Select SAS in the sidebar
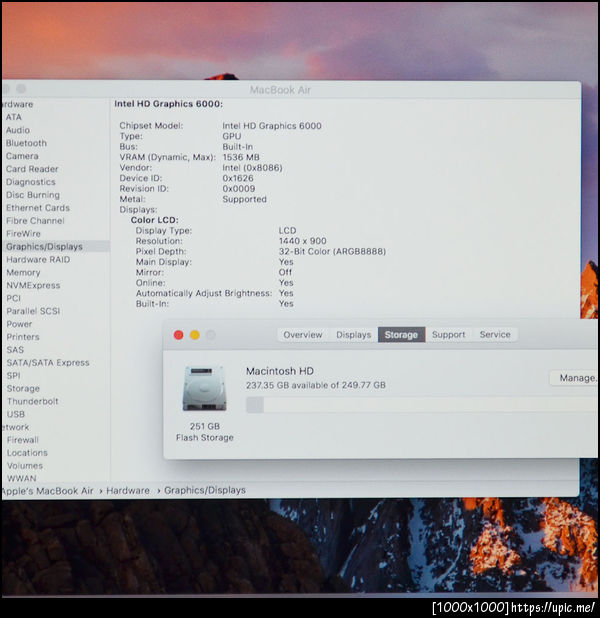 coord(15,350)
